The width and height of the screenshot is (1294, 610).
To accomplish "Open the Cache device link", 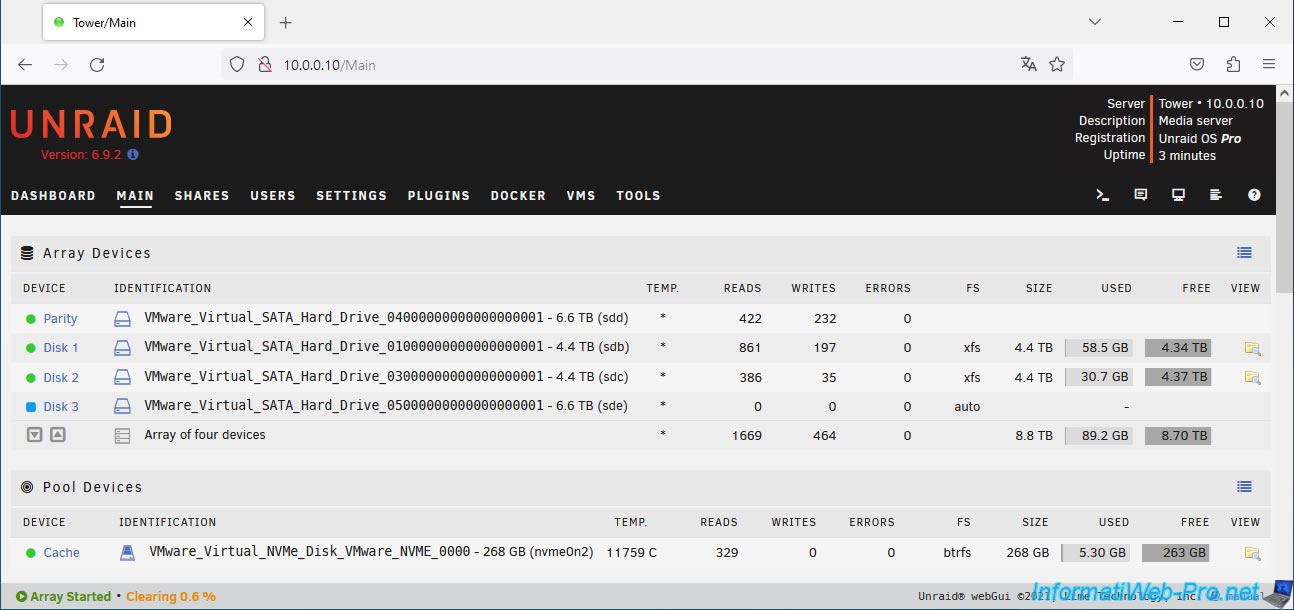I will [x=61, y=553].
